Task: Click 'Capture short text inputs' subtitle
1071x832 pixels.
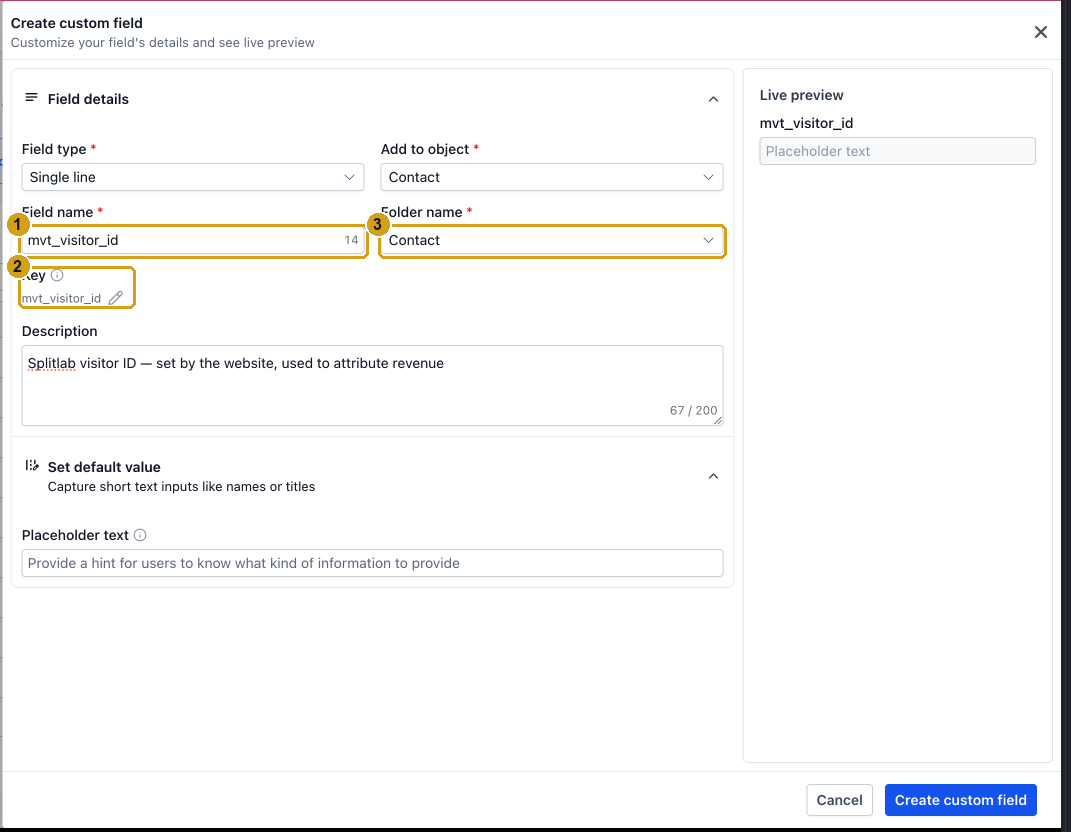Action: (x=182, y=486)
